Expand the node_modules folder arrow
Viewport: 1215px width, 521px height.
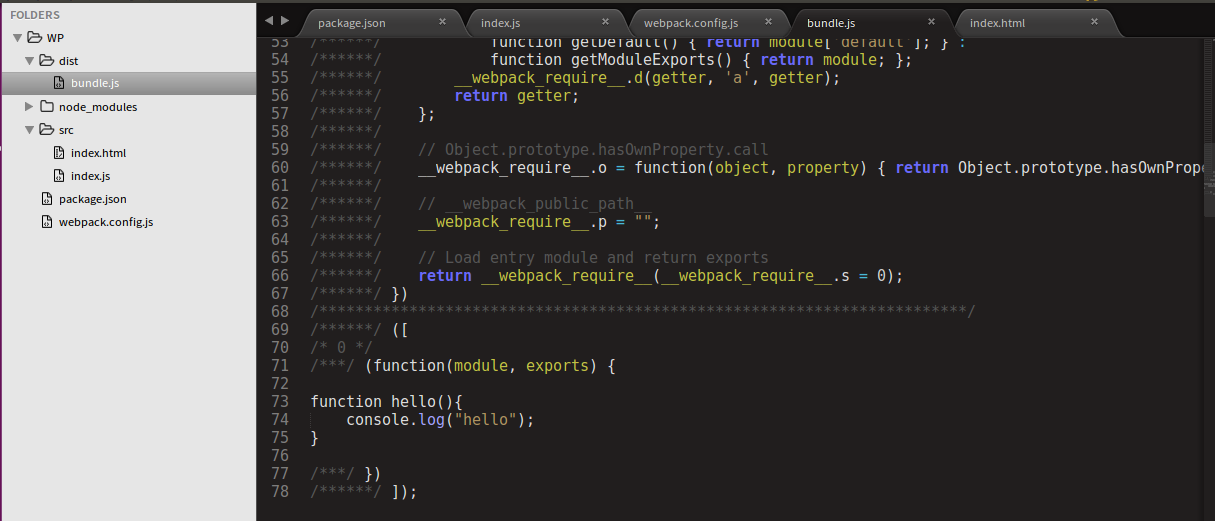pyautogui.click(x=29, y=107)
